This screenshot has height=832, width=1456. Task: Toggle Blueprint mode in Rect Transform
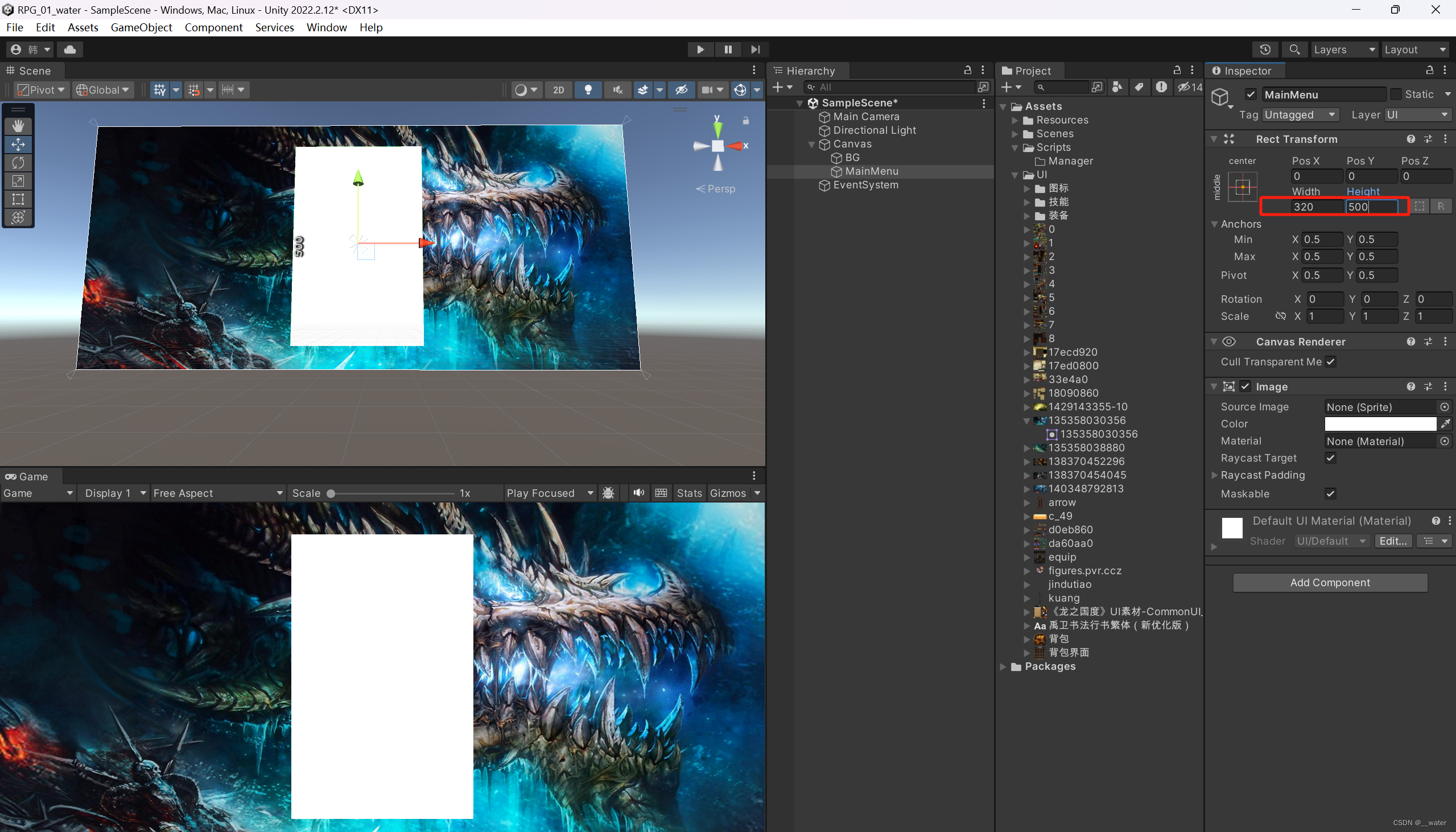coord(1420,206)
